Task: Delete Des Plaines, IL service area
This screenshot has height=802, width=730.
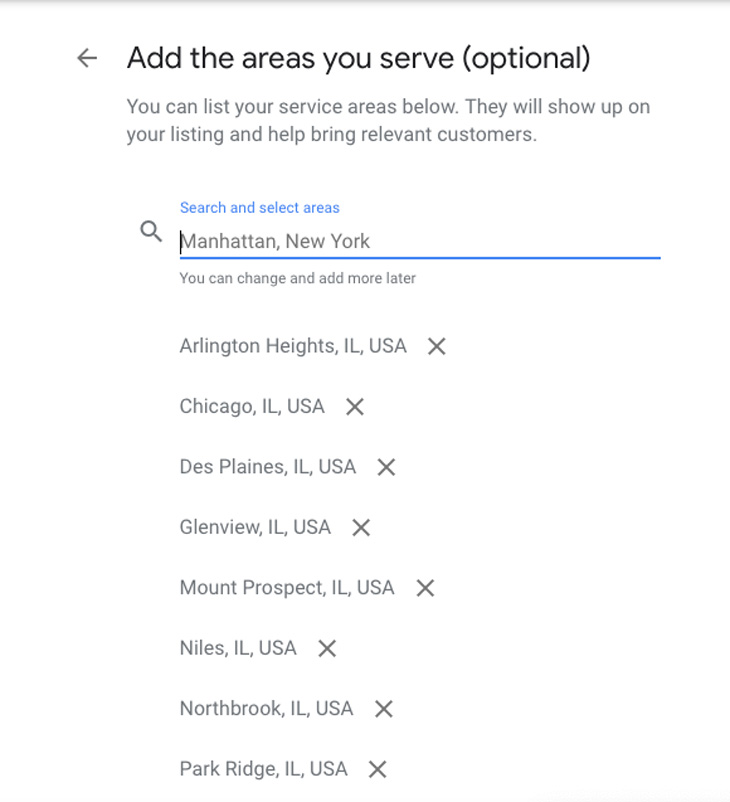Action: point(386,467)
